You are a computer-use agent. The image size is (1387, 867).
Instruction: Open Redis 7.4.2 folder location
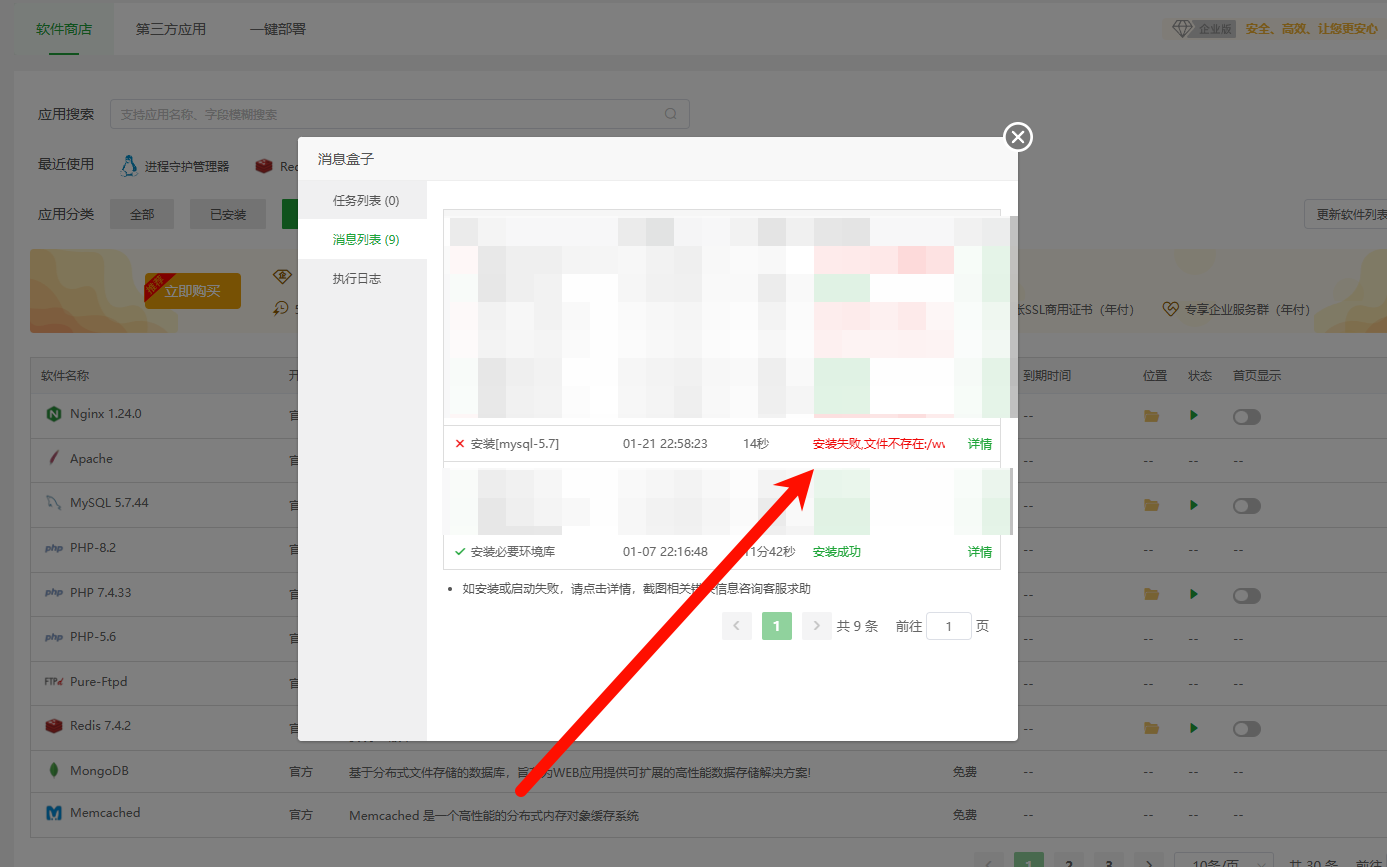(x=1151, y=728)
